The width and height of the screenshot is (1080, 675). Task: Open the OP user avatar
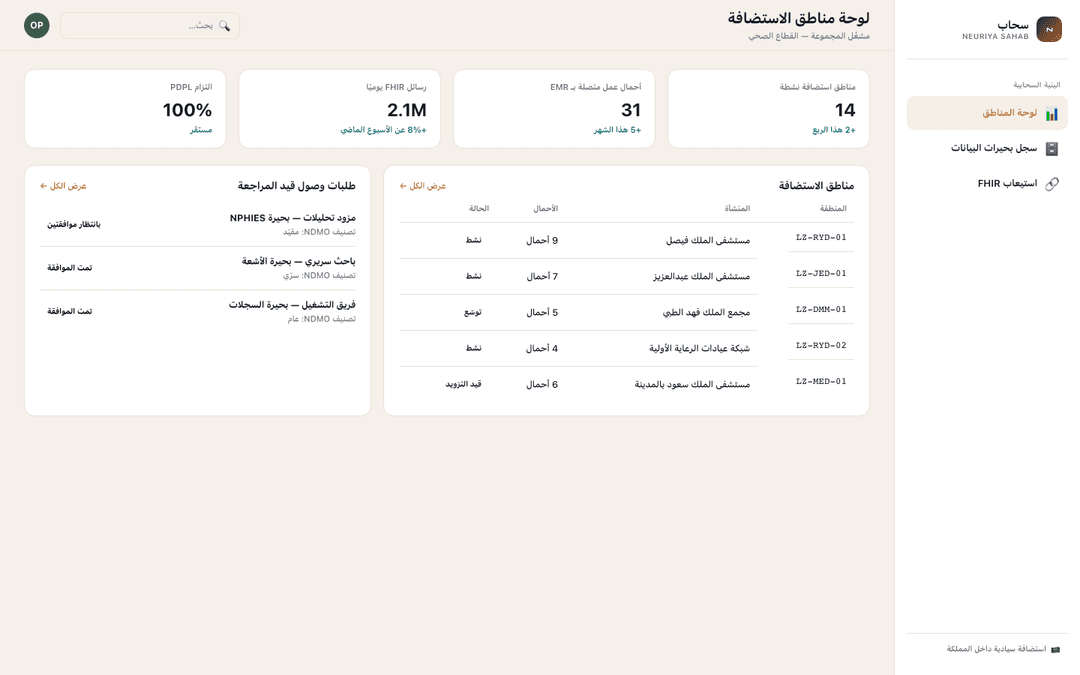click(x=37, y=25)
